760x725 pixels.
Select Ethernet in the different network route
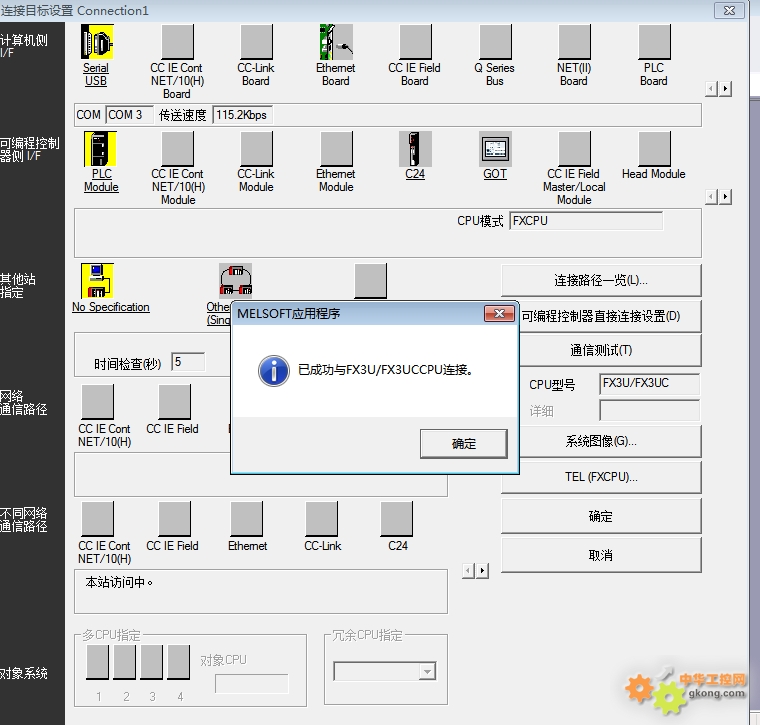click(247, 519)
